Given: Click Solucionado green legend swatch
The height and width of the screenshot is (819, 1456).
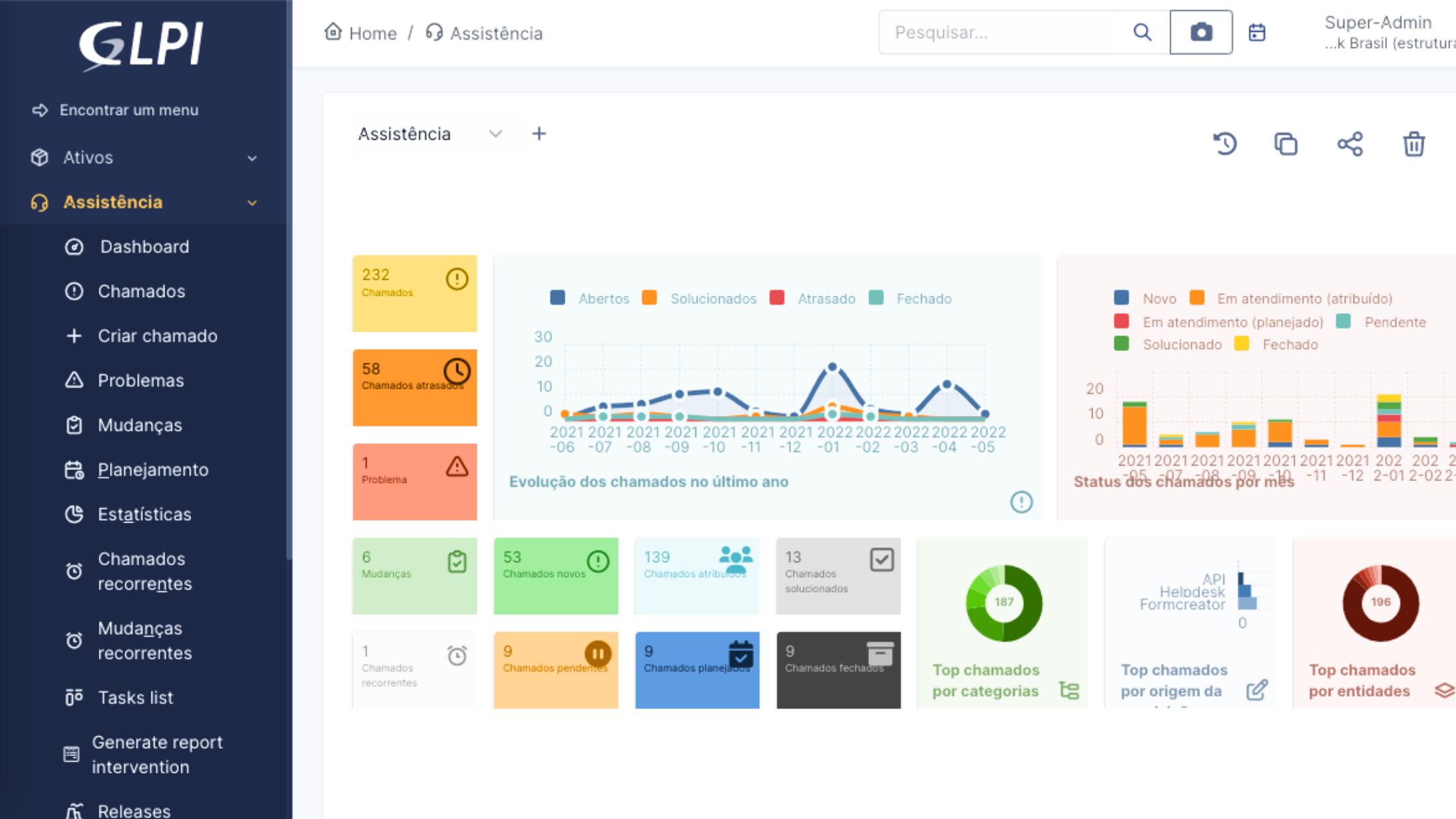Looking at the screenshot, I should [1121, 344].
